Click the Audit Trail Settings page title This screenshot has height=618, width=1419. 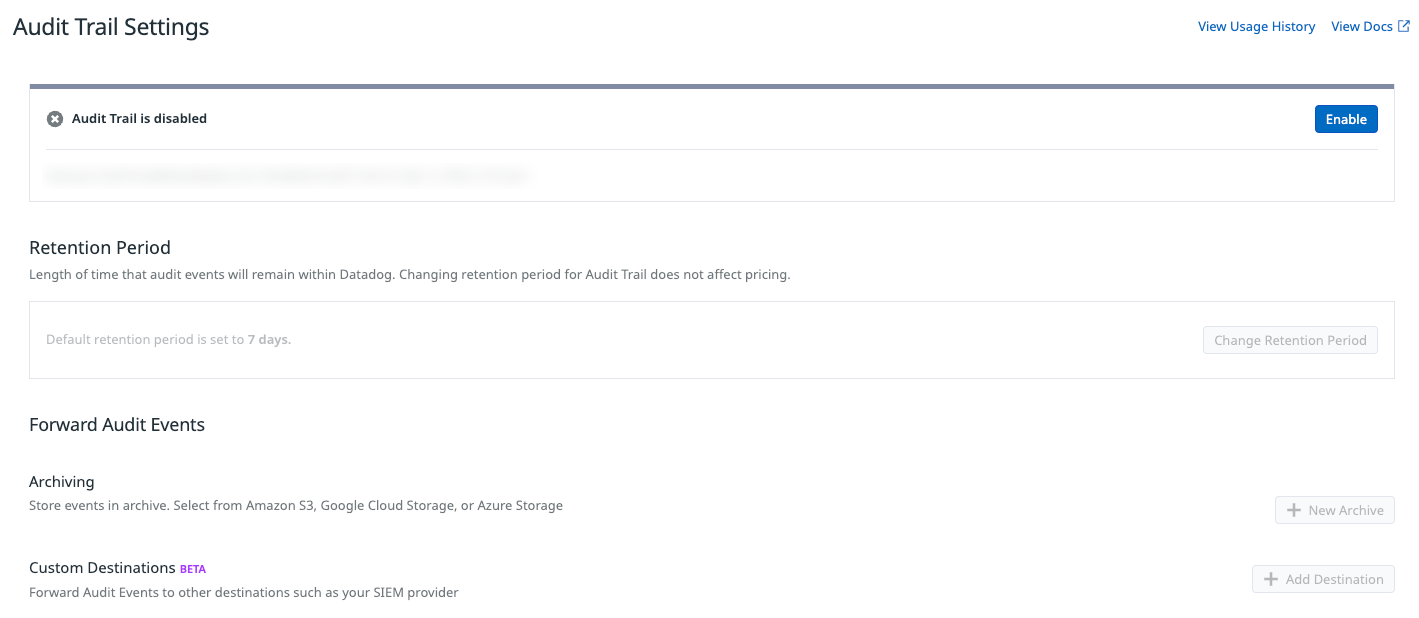pos(111,27)
